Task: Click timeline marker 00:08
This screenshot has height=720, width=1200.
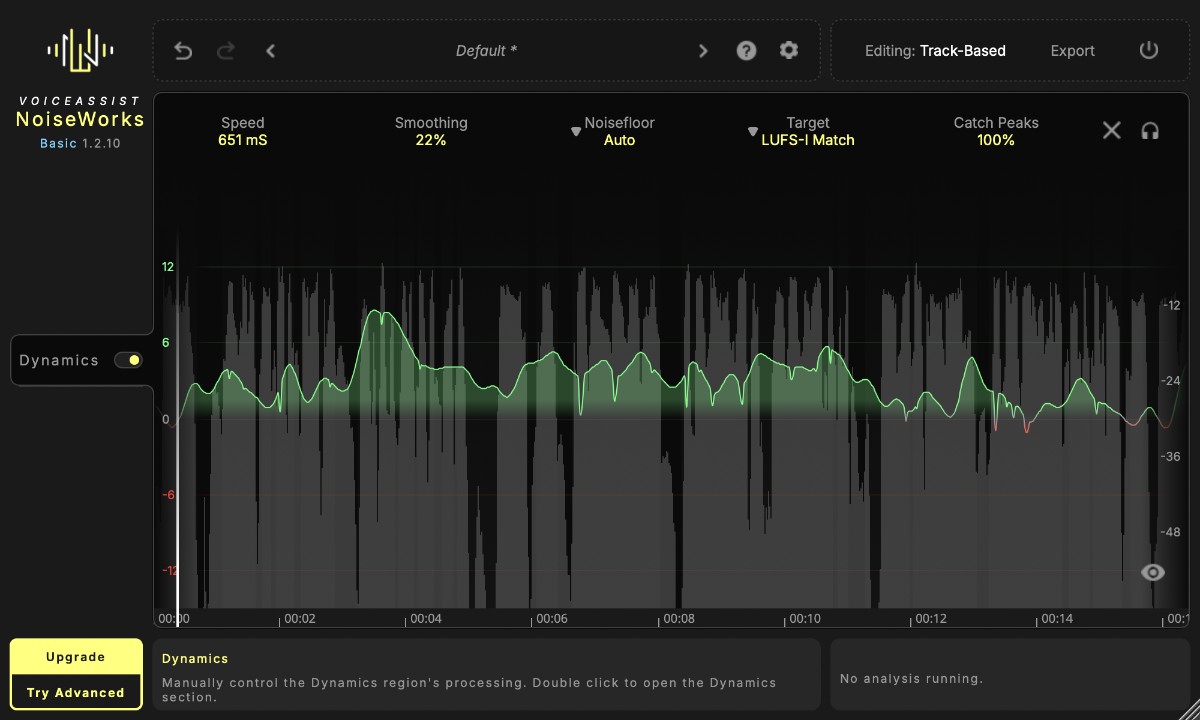Action: coord(679,619)
